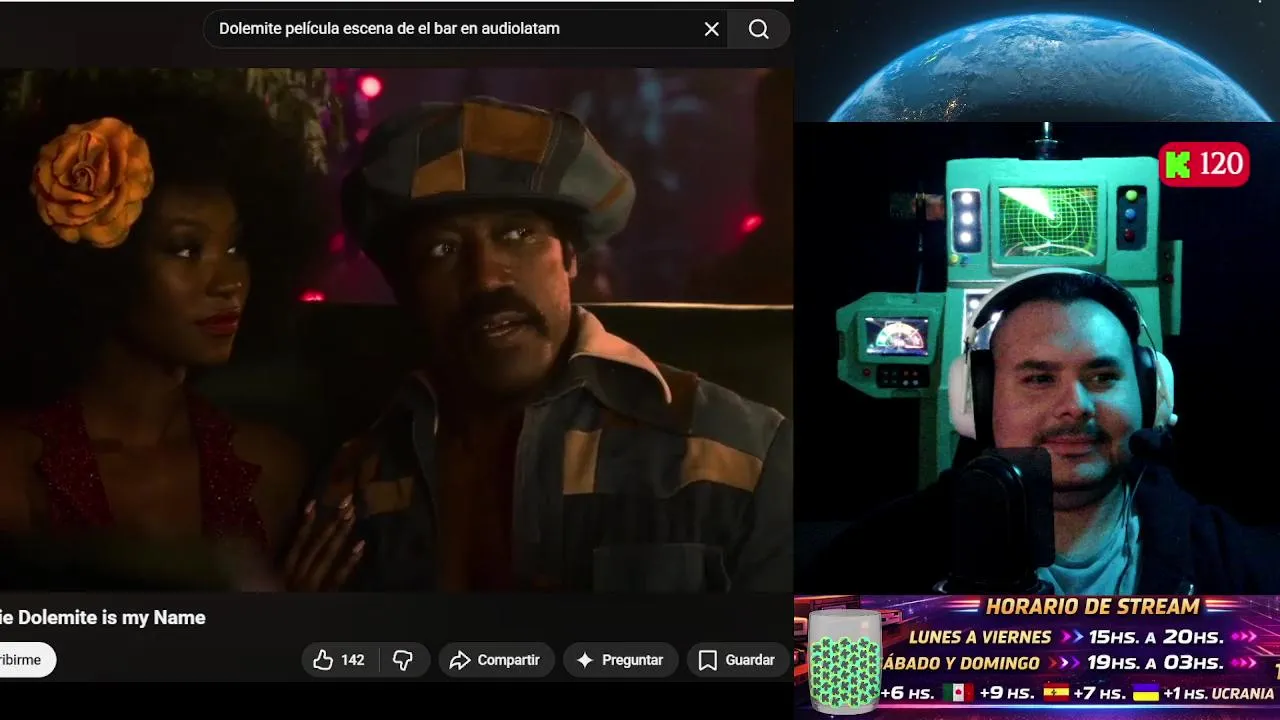The width and height of the screenshot is (1280, 720).
Task: Click the HORARIO DE STREAM heading
Action: tap(1092, 607)
